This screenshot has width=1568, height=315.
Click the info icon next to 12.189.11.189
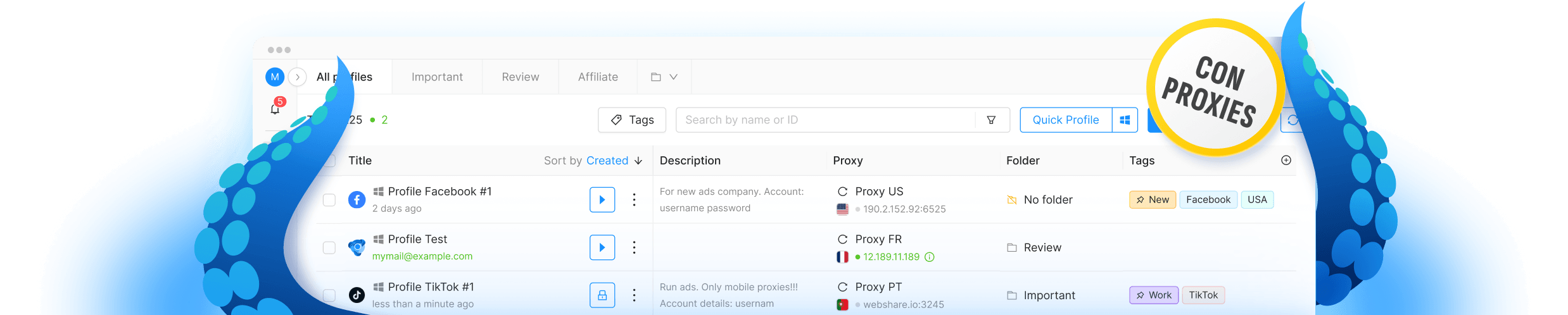pyautogui.click(x=930, y=257)
